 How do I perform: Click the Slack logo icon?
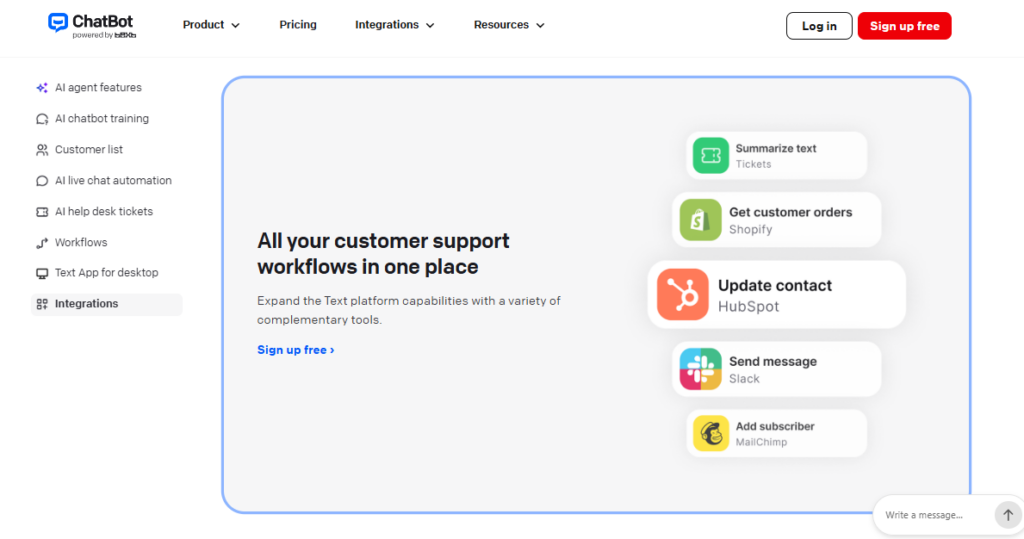pyautogui.click(x=700, y=369)
